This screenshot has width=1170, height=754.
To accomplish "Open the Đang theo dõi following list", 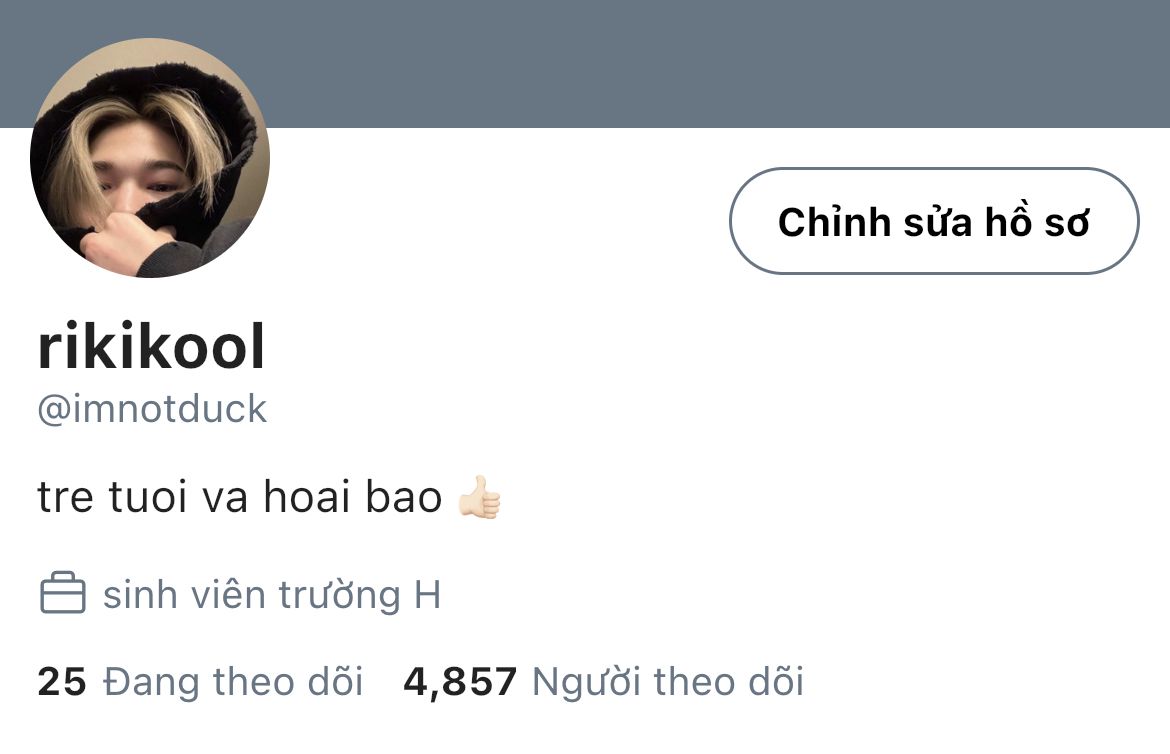I will (x=233, y=682).
